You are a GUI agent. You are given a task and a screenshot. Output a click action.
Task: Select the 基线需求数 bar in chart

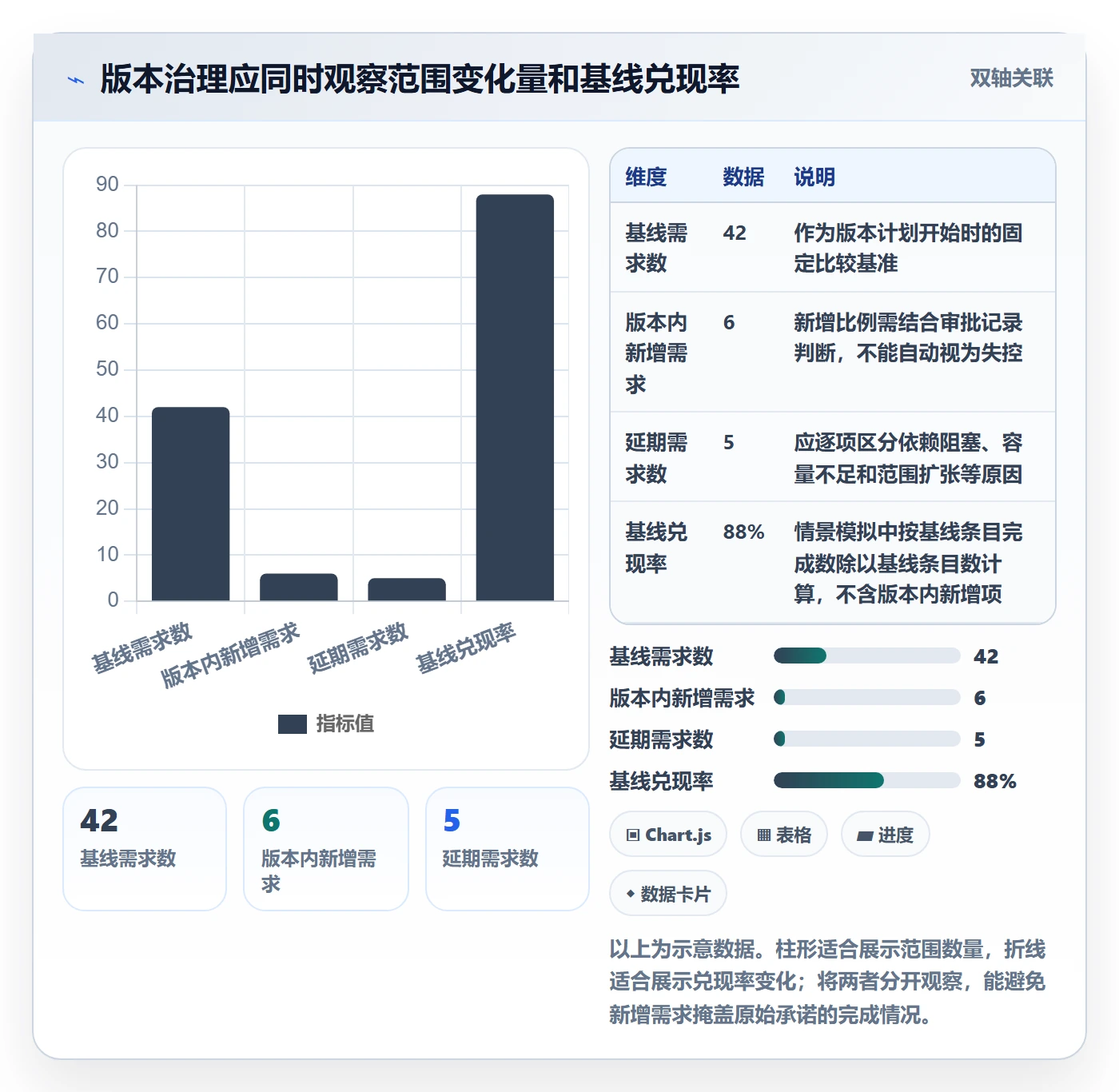190,504
